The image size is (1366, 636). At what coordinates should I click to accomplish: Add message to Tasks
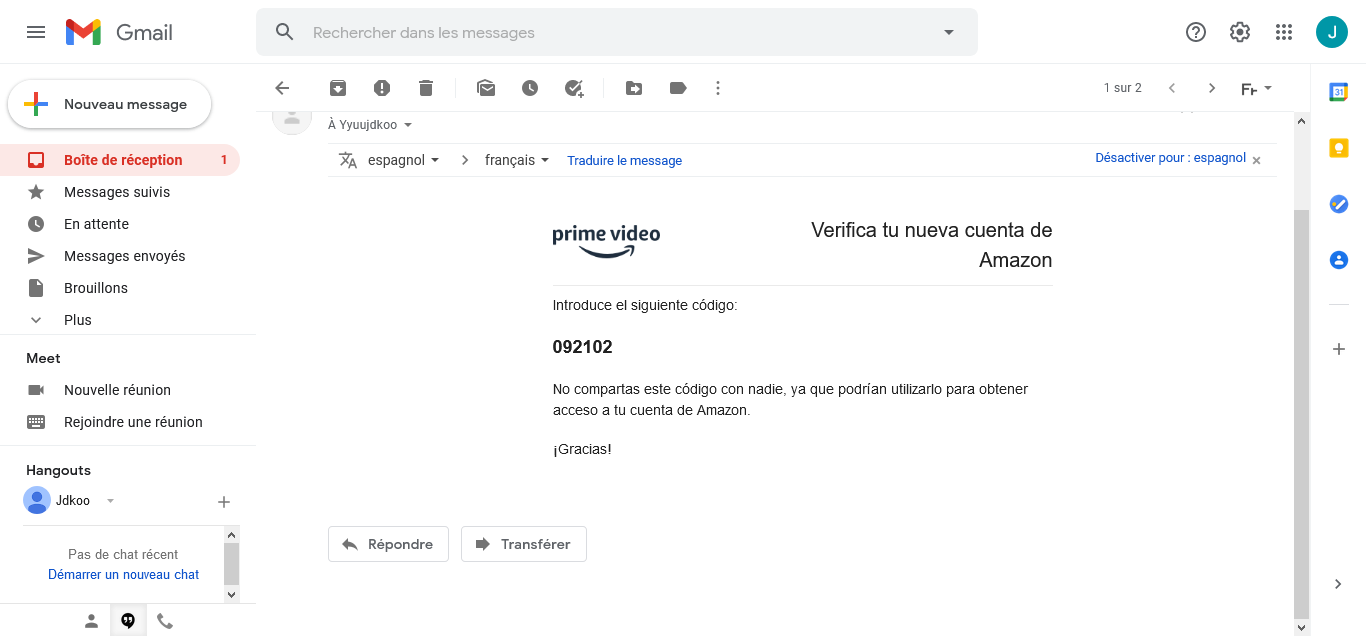(574, 88)
